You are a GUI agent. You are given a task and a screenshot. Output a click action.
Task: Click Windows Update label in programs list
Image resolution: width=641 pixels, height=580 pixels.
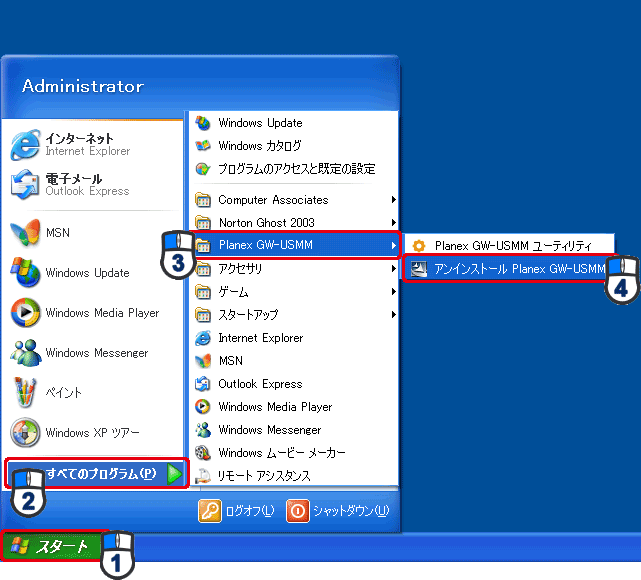[x=260, y=123]
